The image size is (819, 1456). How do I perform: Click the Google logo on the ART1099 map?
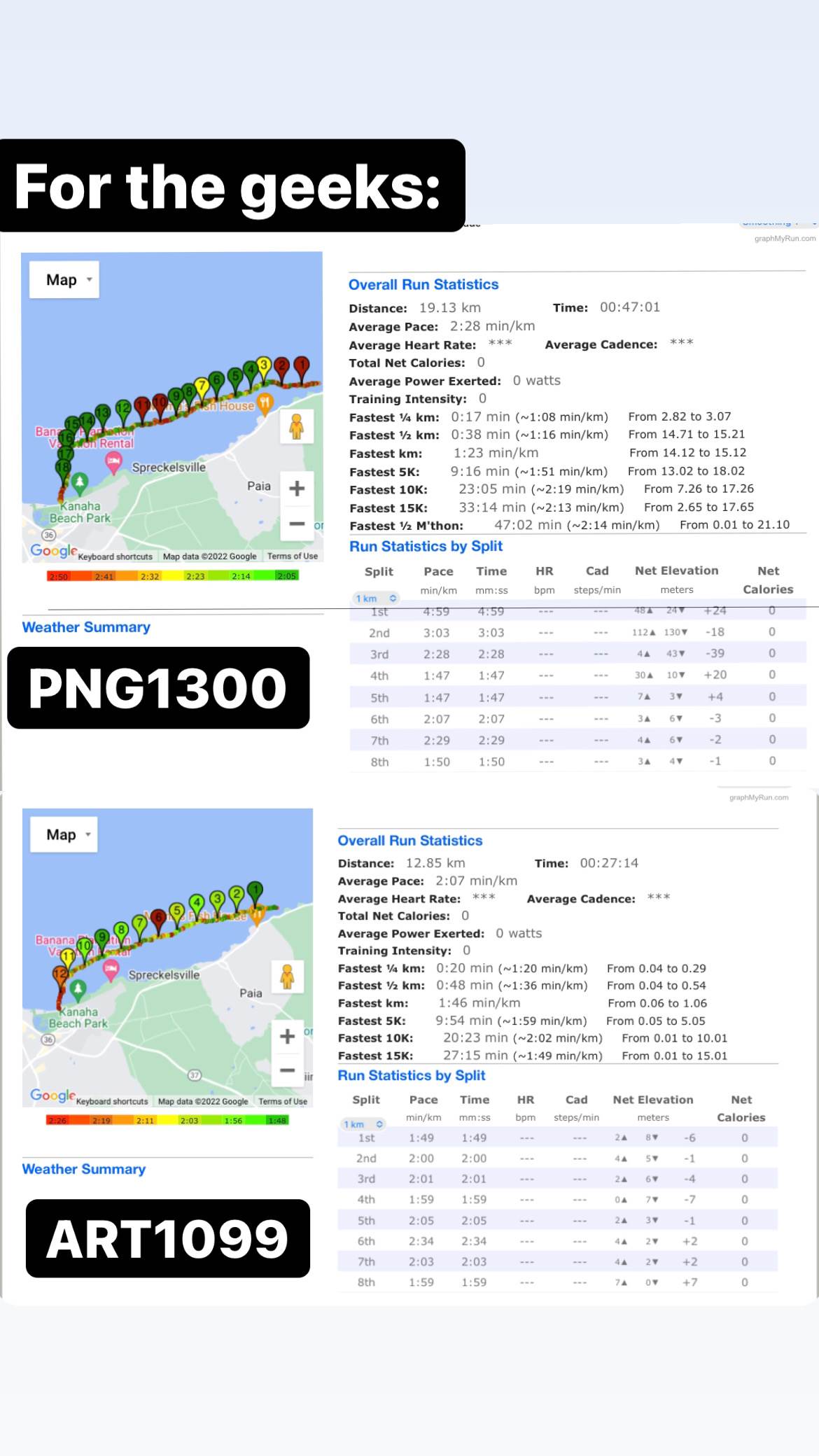click(52, 1095)
